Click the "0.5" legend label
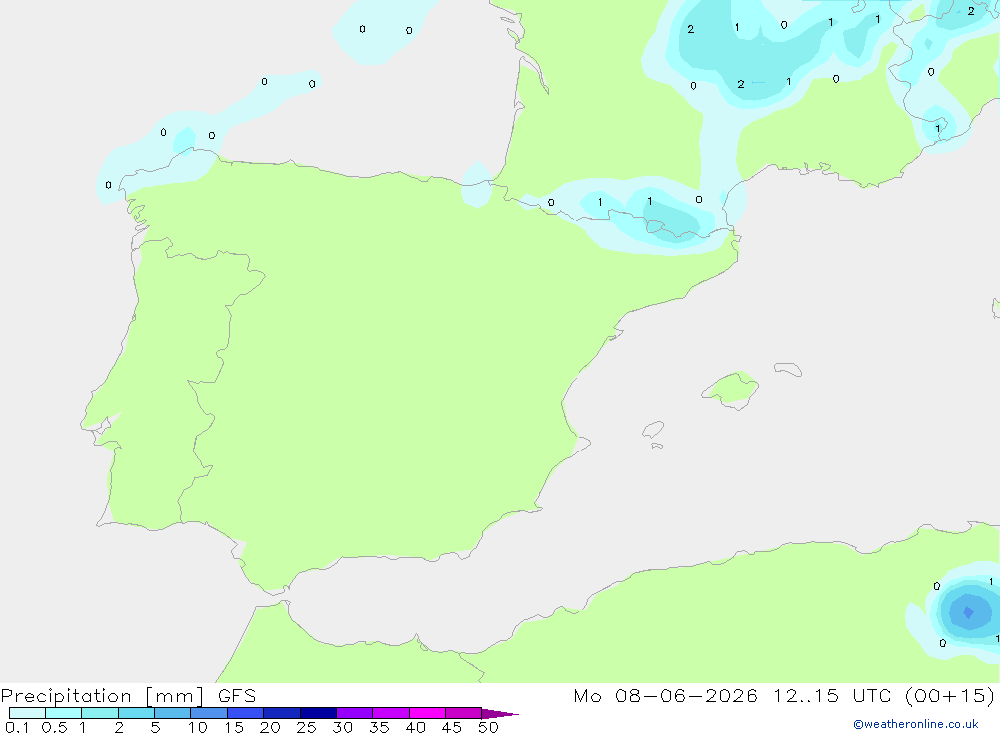This screenshot has width=1000, height=733. (x=54, y=727)
